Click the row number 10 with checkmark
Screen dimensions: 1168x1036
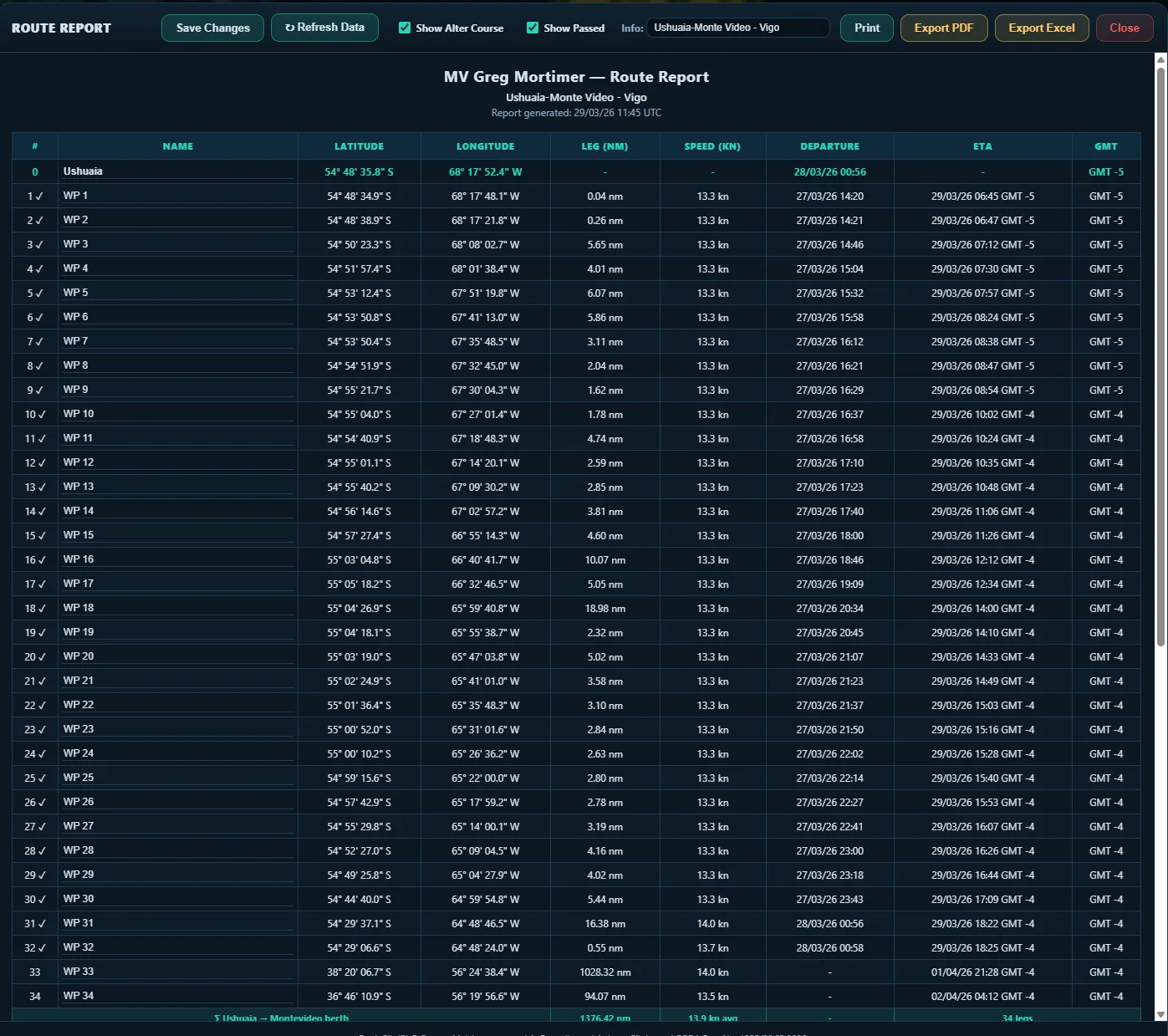click(x=35, y=415)
